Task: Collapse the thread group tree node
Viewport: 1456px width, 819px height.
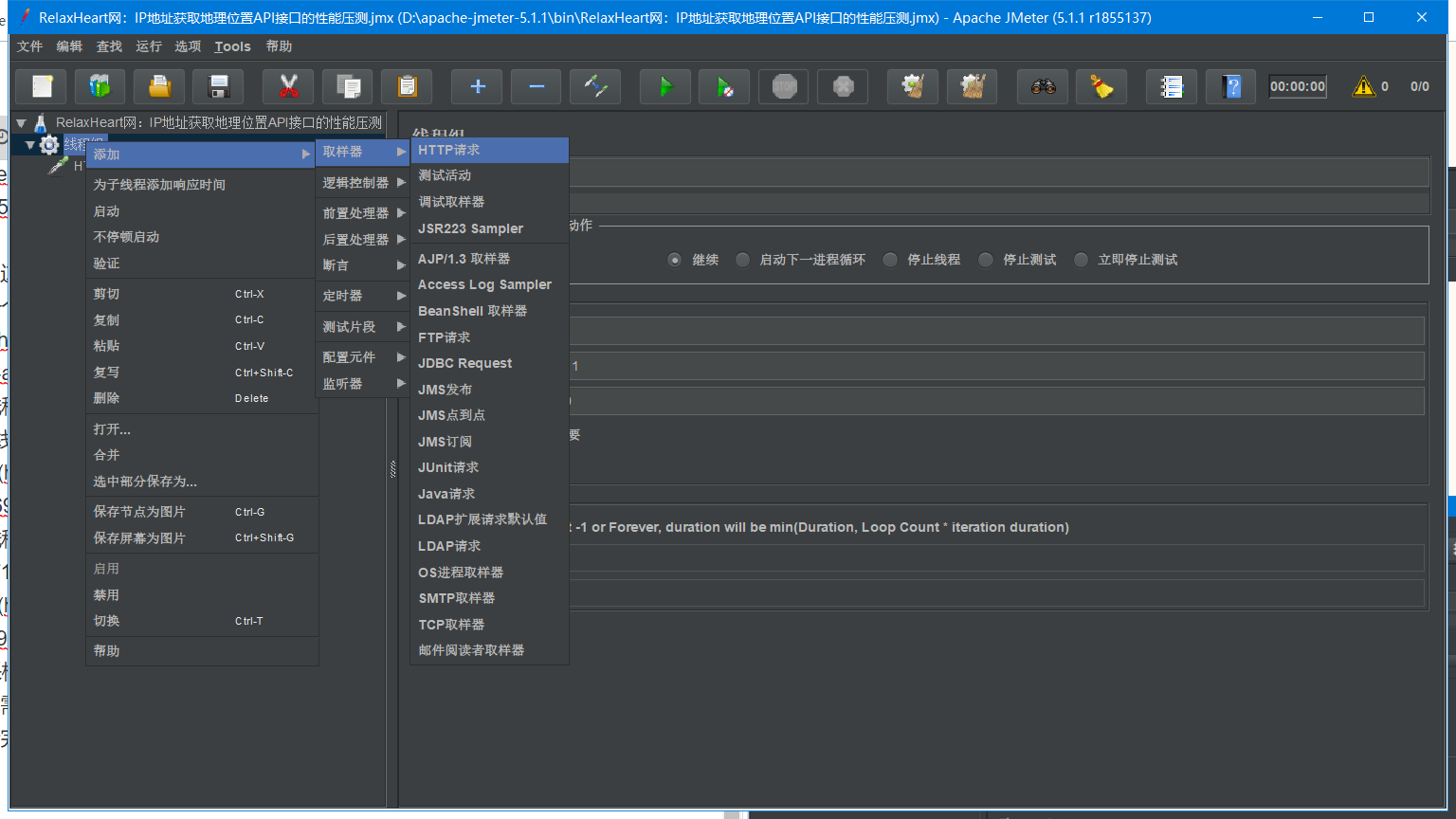Action: [30, 145]
